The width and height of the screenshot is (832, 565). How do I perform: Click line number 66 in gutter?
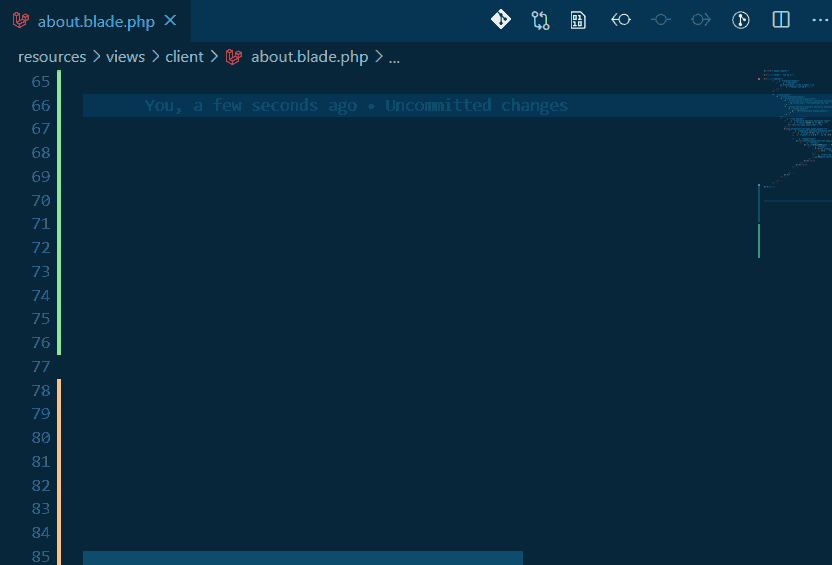click(41, 106)
